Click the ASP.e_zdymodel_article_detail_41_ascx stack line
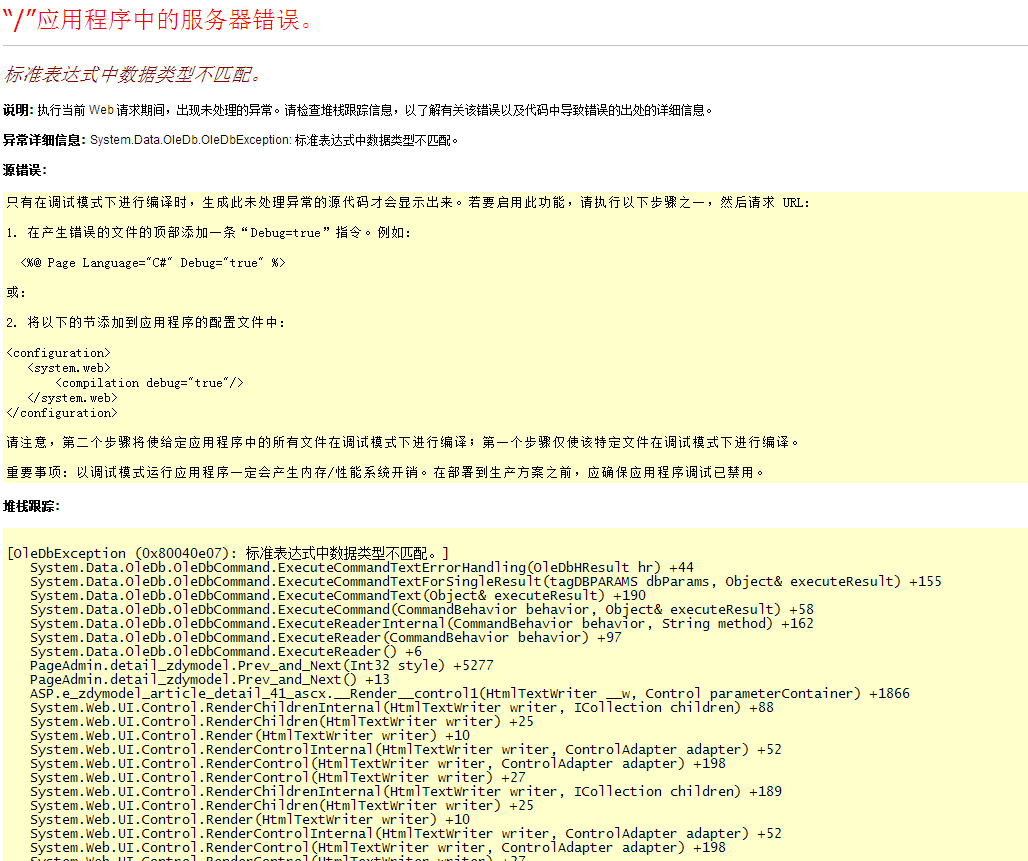1028x861 pixels. (x=469, y=693)
